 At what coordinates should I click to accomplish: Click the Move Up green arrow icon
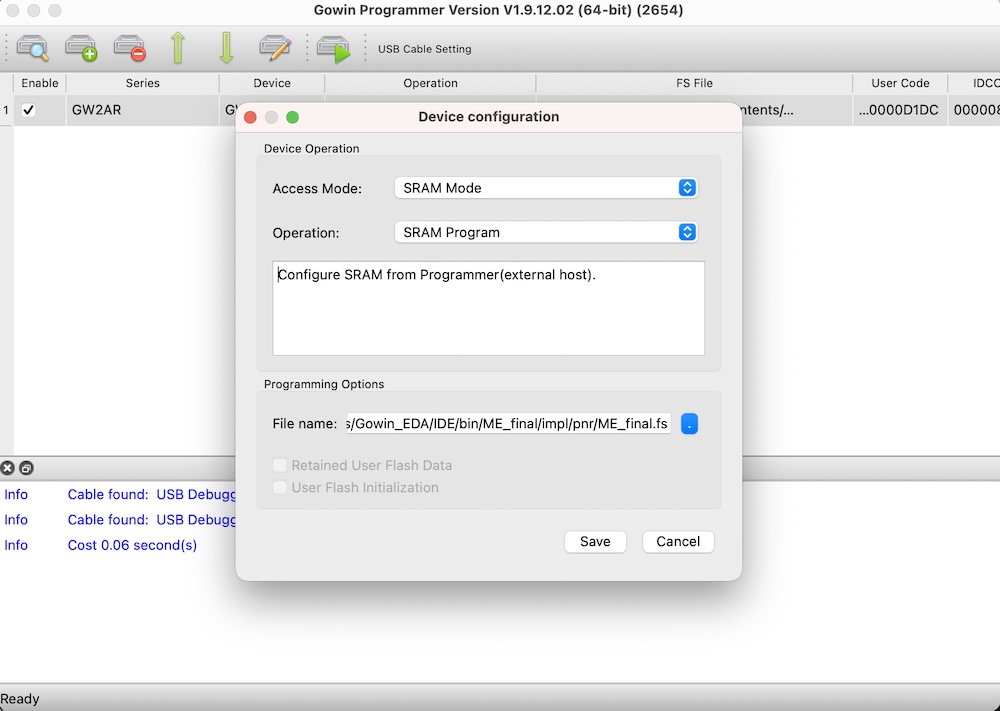click(178, 48)
